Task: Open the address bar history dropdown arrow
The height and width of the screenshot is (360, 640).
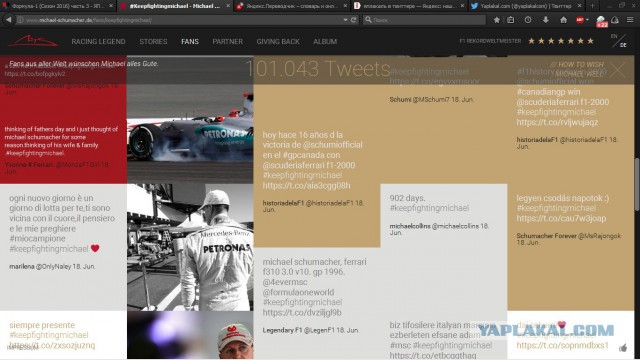Action: pos(345,20)
